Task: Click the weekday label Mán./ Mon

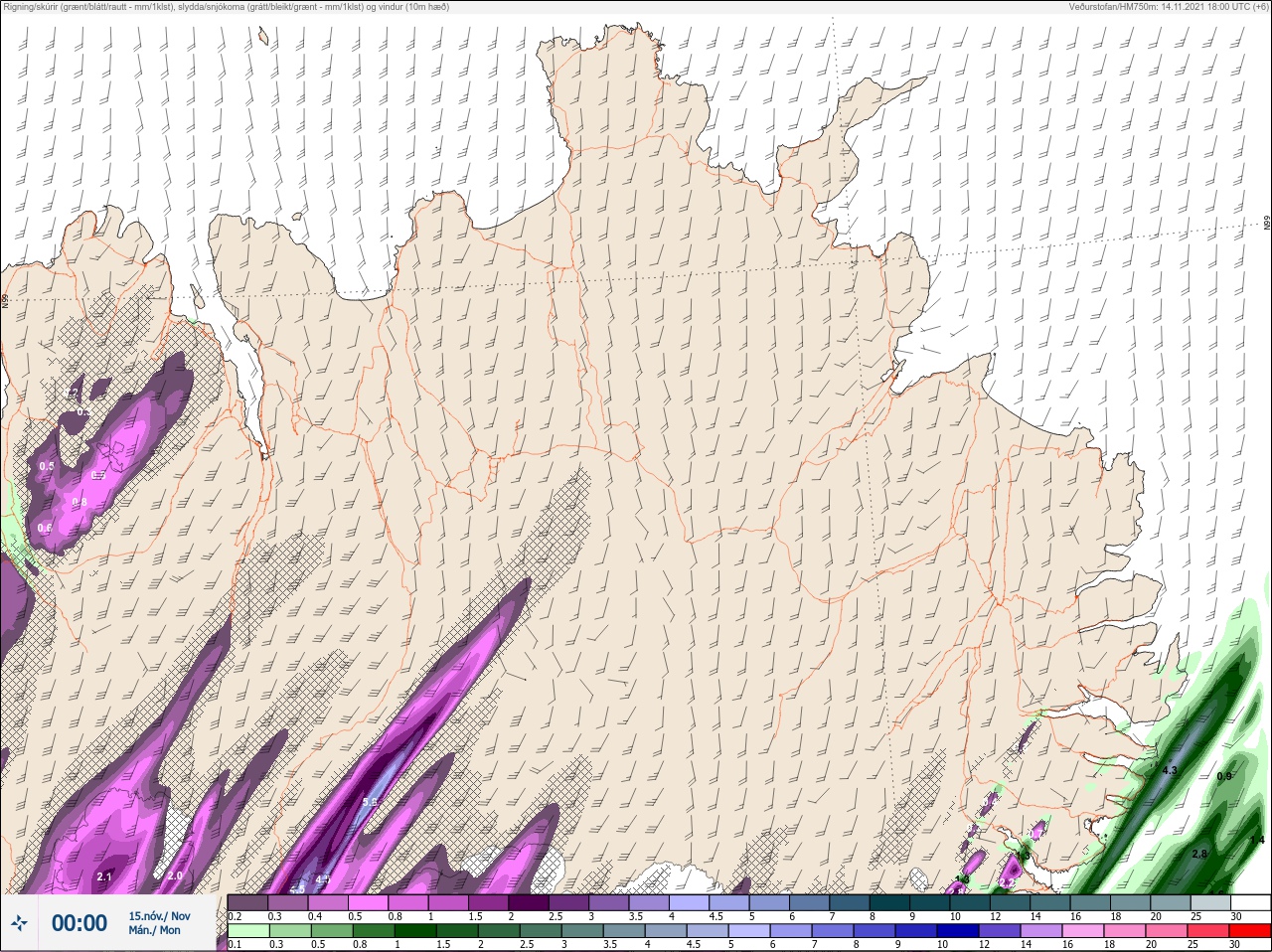Action: point(154,930)
